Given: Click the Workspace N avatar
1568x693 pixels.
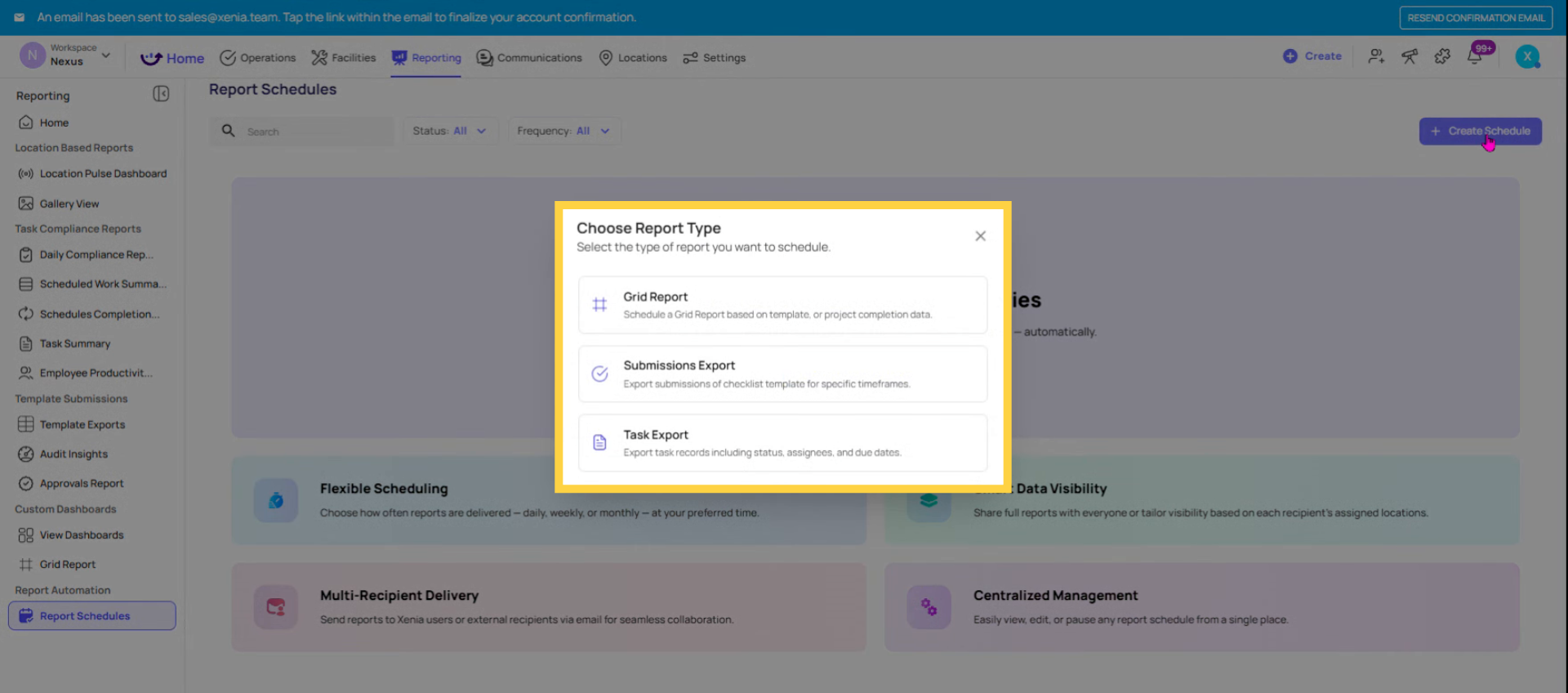Looking at the screenshot, I should (x=32, y=56).
